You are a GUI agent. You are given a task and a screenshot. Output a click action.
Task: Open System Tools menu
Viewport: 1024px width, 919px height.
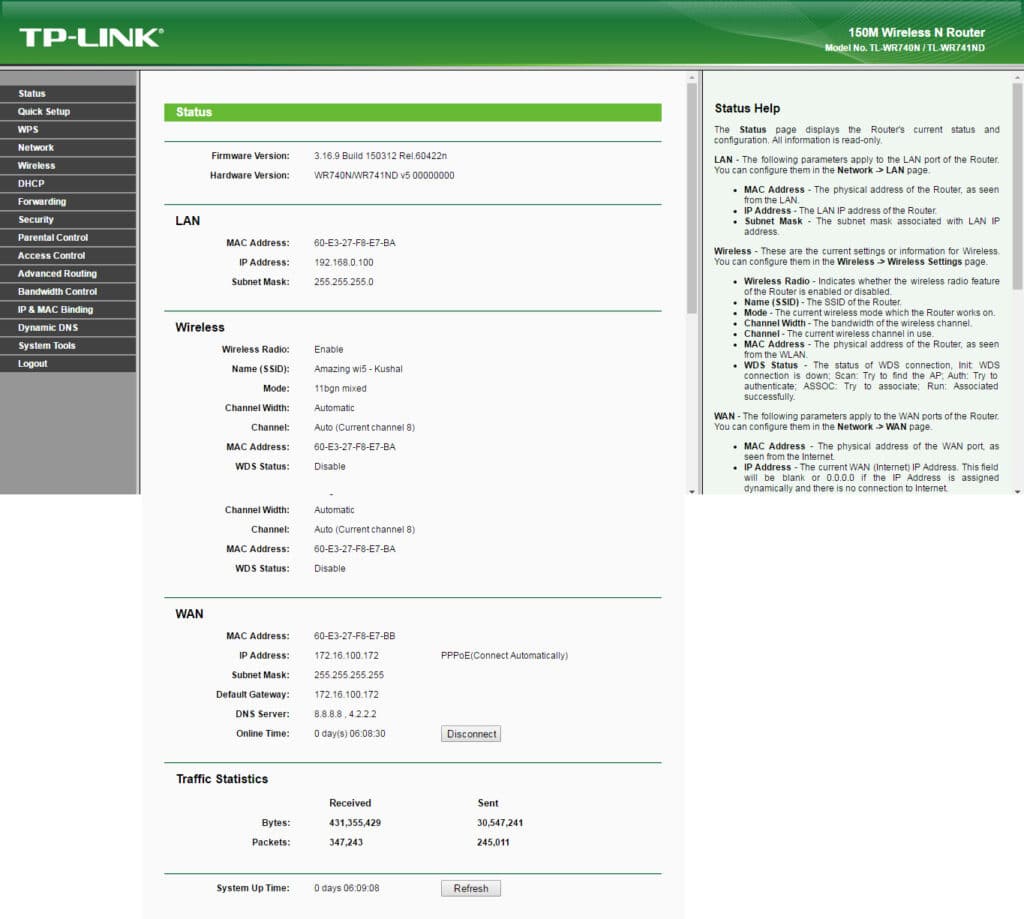click(x=68, y=345)
